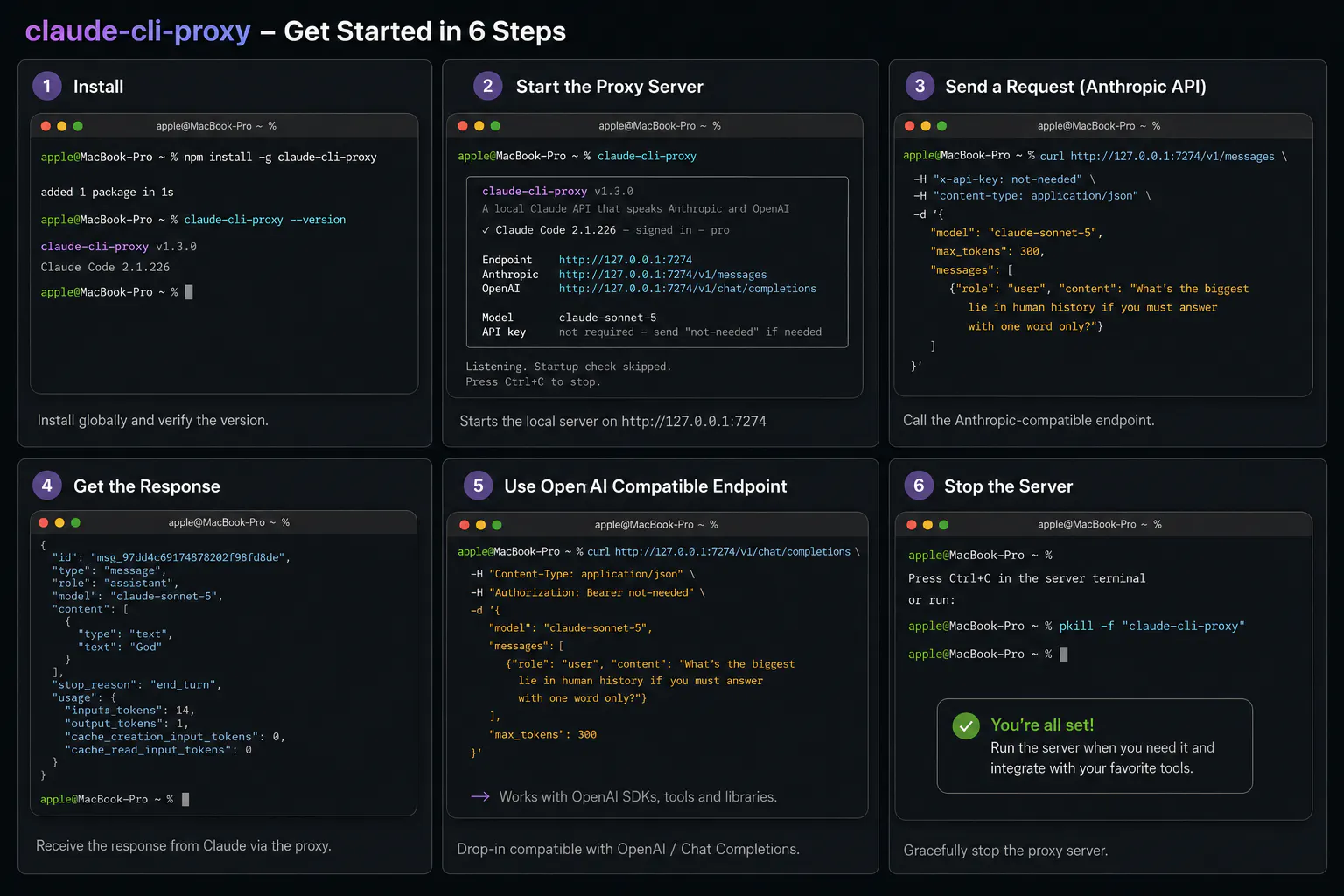
Task: Minimize the Install terminal with the yellow dot
Action: 61,126
